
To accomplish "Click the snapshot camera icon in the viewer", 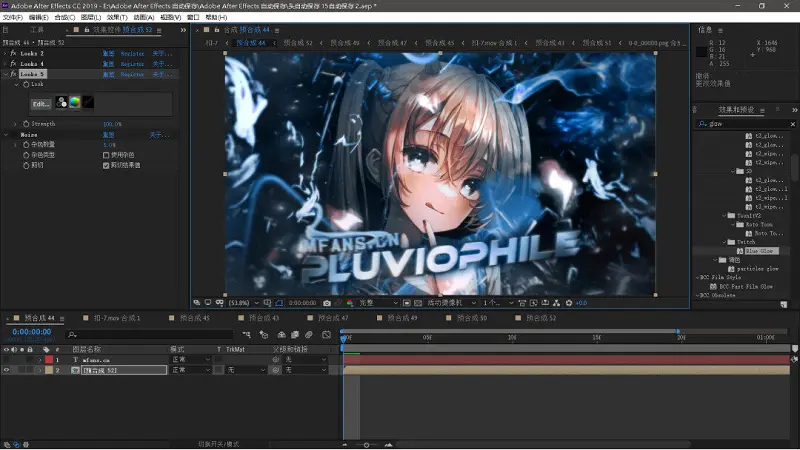I will click(327, 303).
